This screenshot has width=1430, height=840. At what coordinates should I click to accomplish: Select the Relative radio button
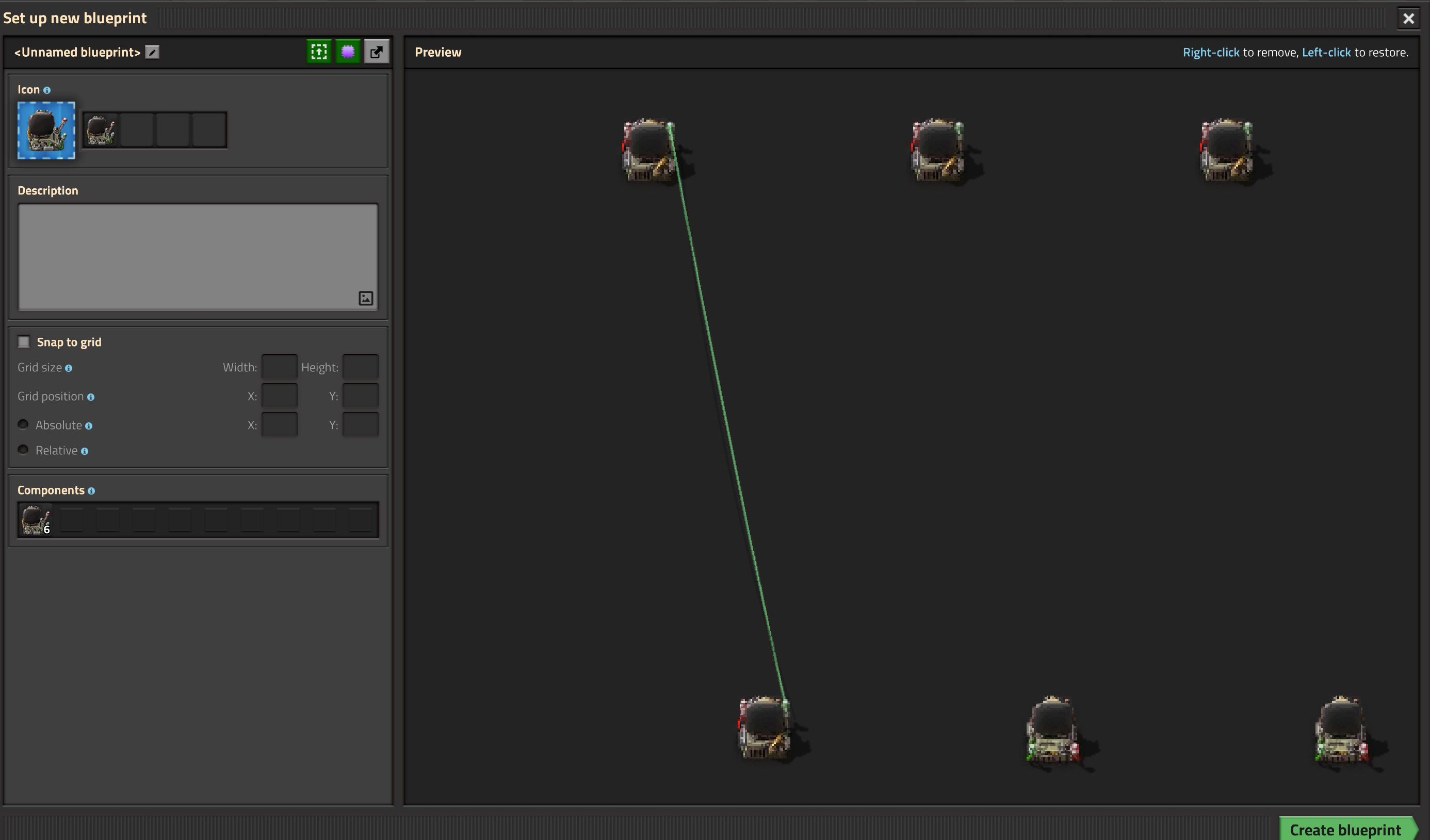pos(23,450)
